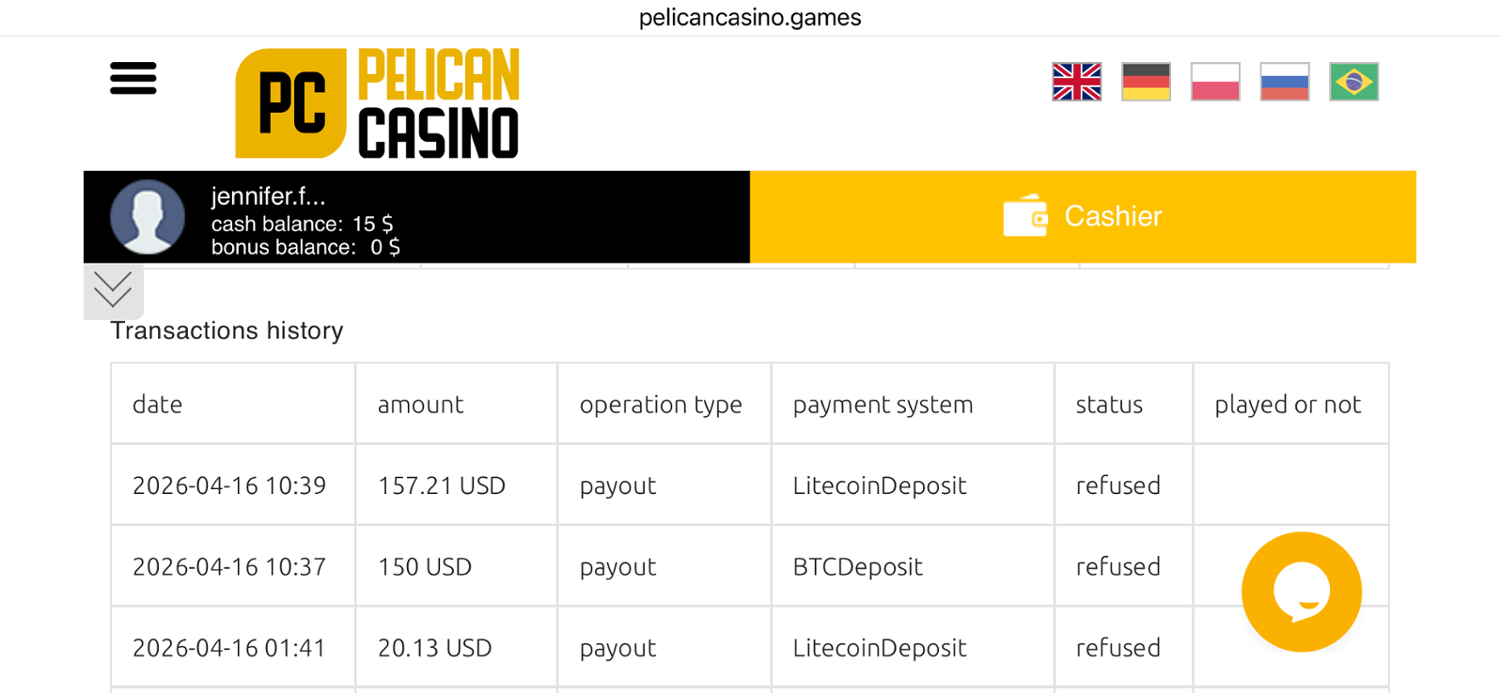Click the 'date' column header

[x=158, y=404]
